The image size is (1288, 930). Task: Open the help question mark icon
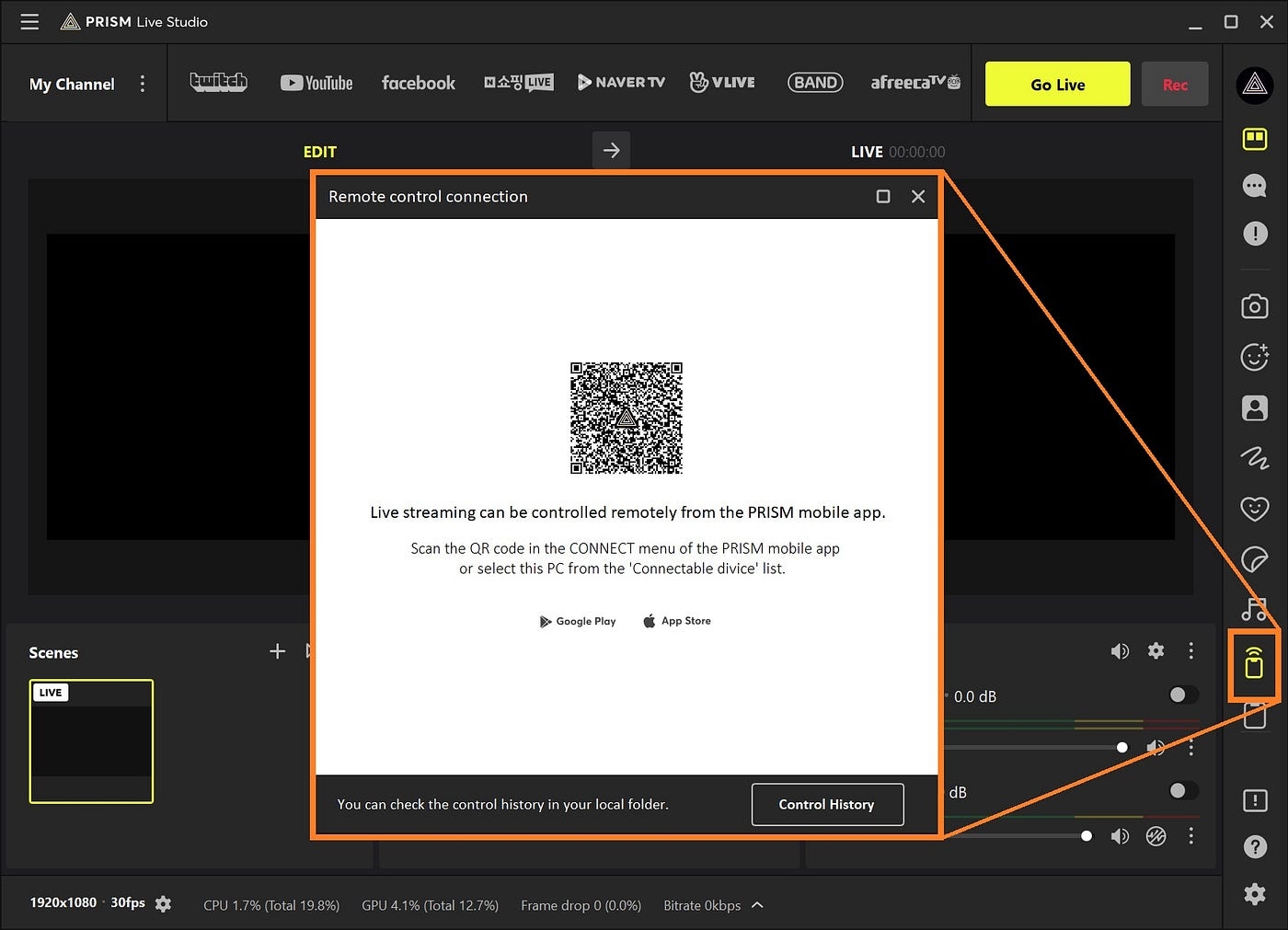[1254, 846]
